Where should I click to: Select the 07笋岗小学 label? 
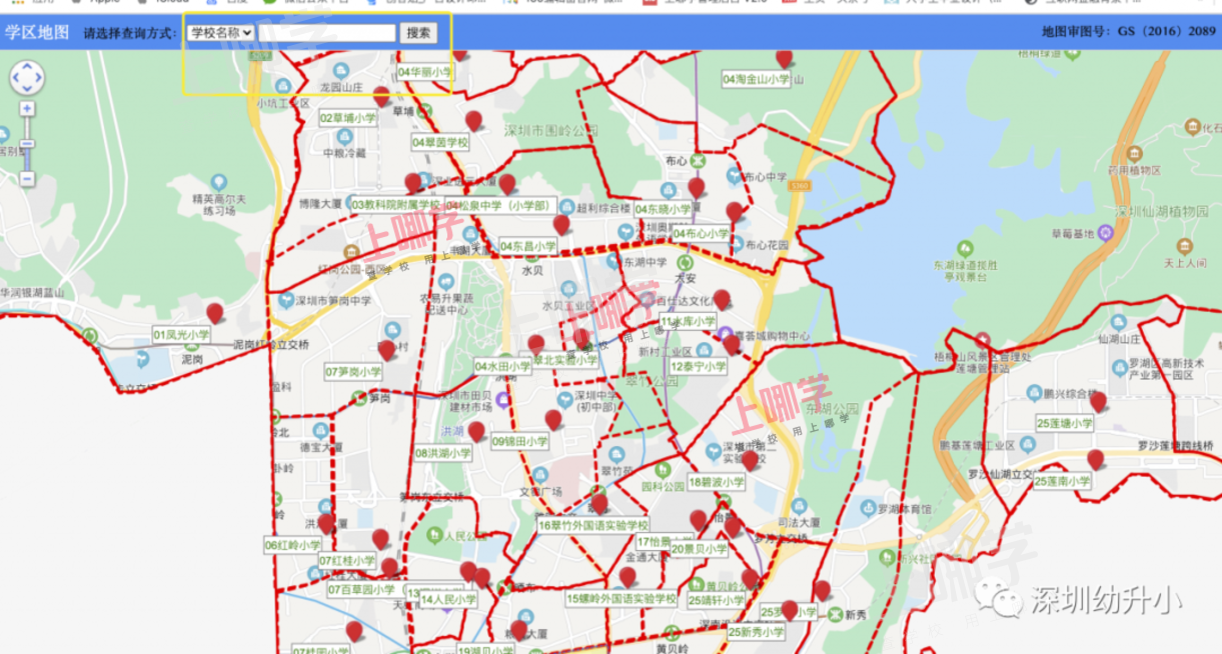coord(354,372)
